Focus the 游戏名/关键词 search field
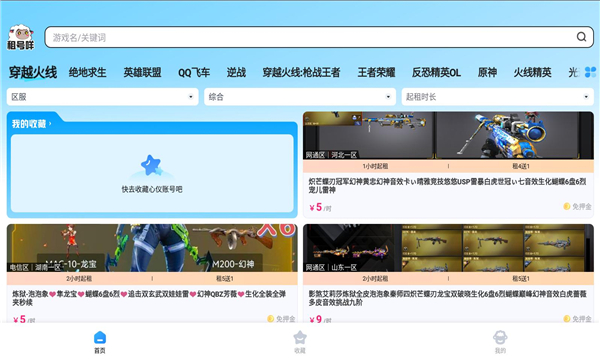Screen dimensions: 600x360 click(x=319, y=37)
